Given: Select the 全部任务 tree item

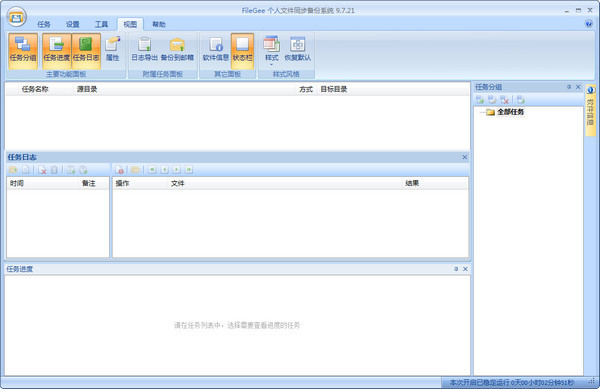Looking at the screenshot, I should [x=510, y=112].
